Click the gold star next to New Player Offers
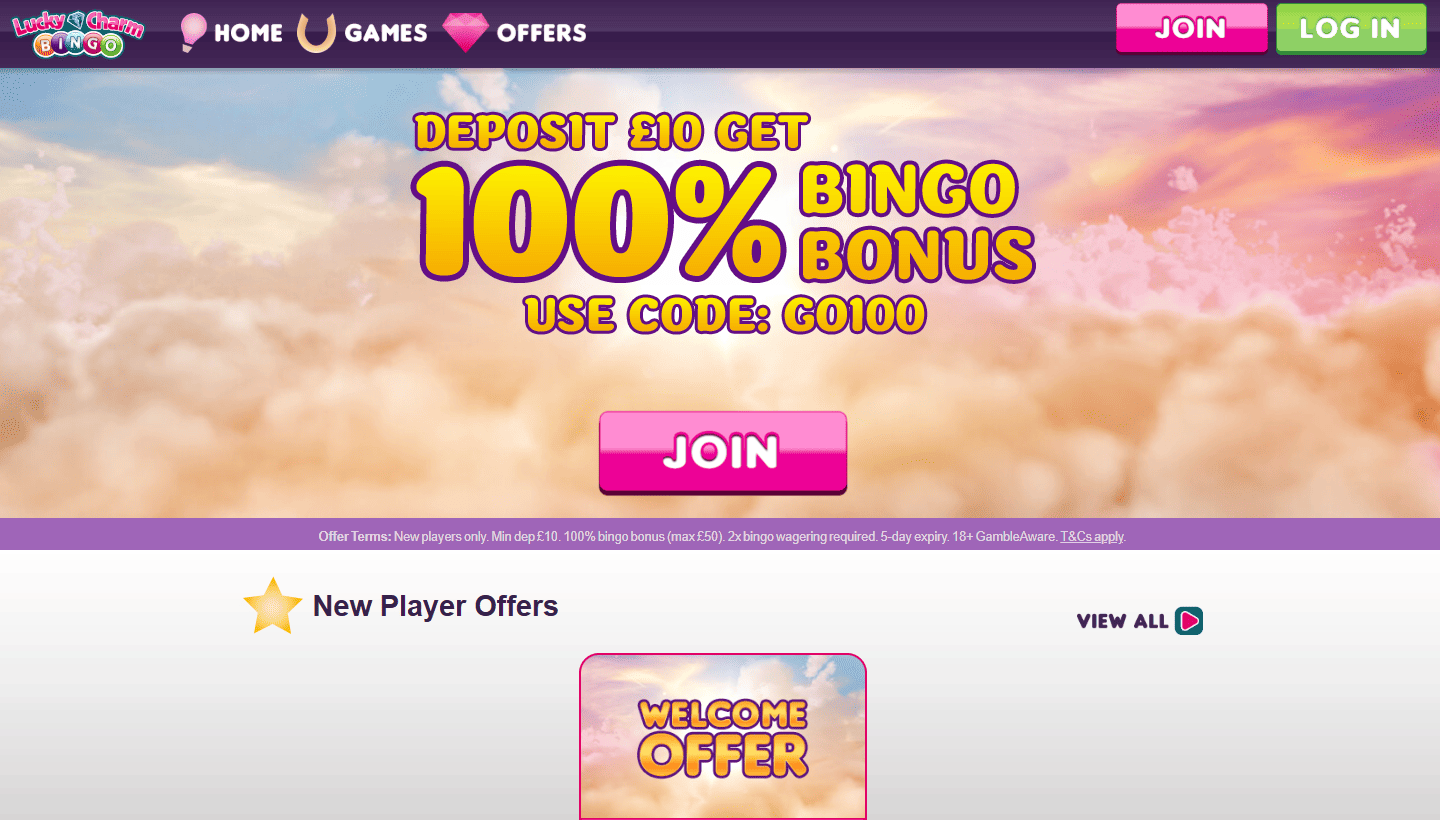 pos(273,606)
